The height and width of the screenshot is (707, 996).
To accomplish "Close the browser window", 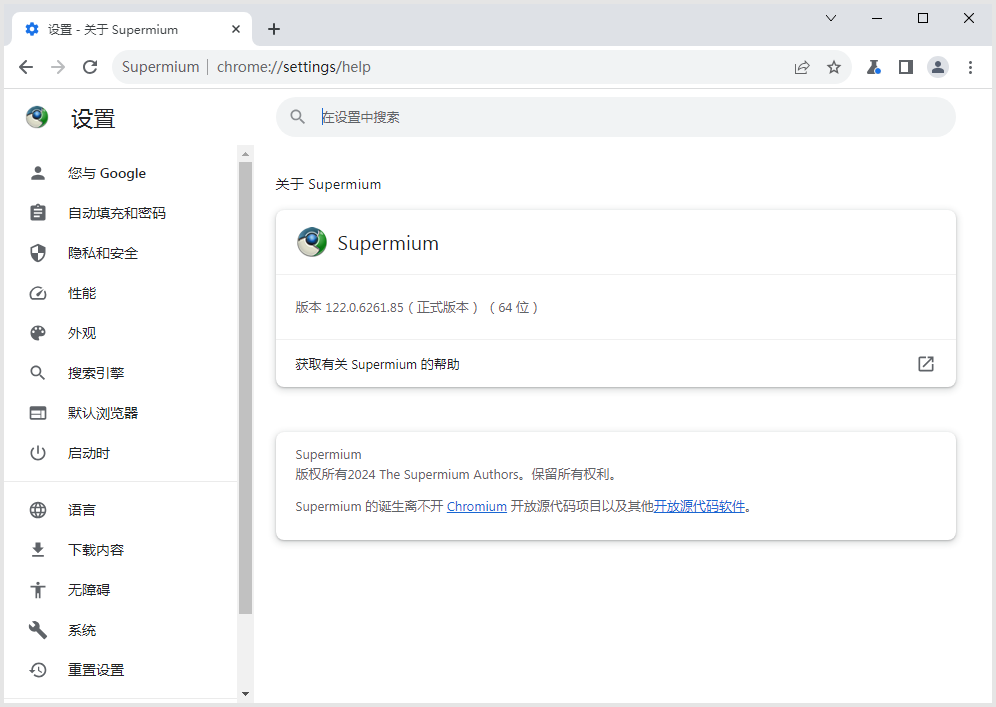I will click(969, 18).
